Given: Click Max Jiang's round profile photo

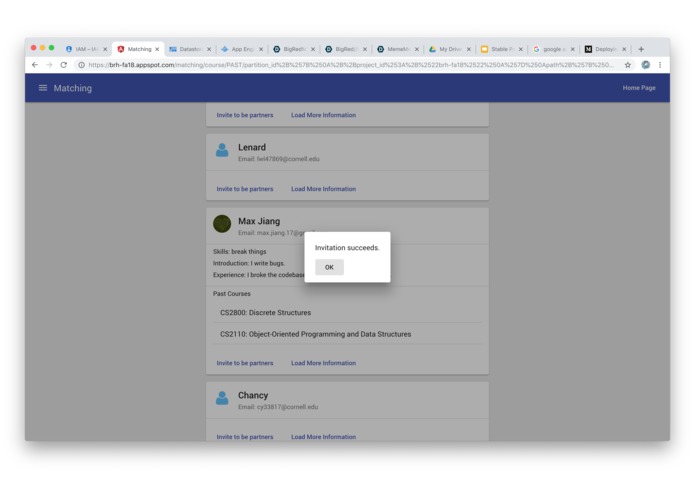Looking at the screenshot, I should coord(222,224).
